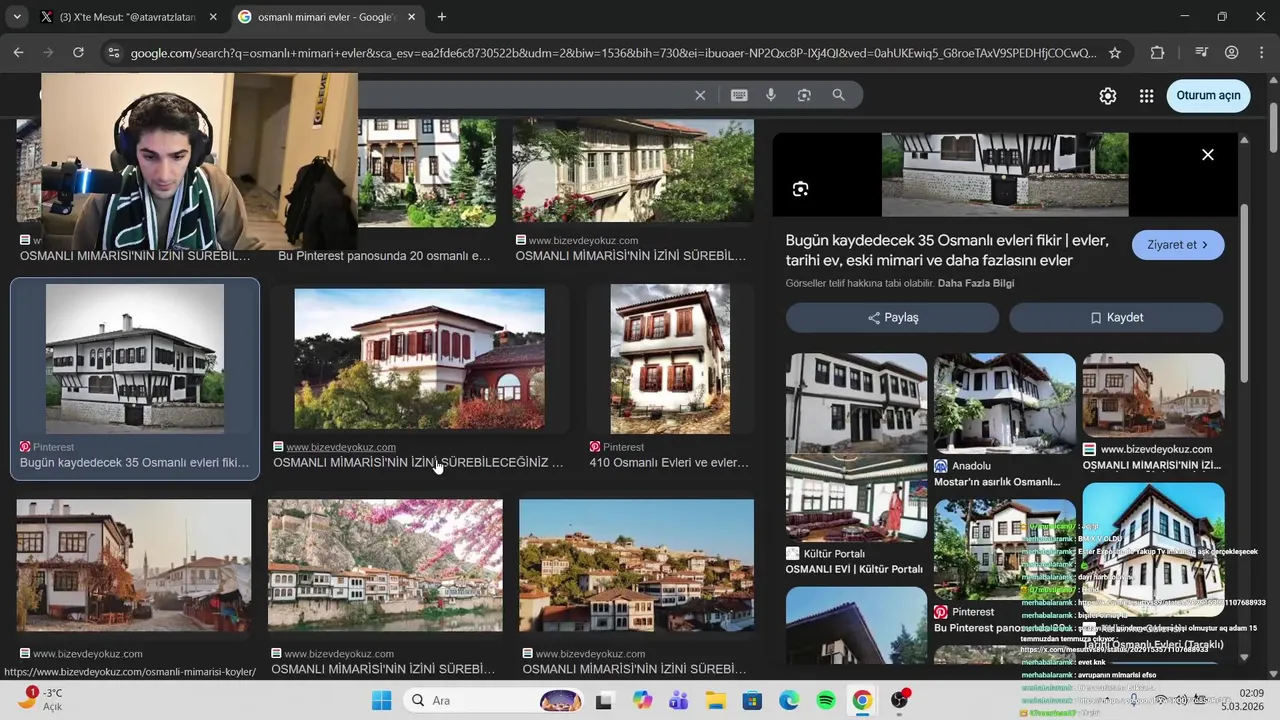The width and height of the screenshot is (1280, 720).
Task: Open the www.bizevdeyokuz.com link under red-shuttered house
Action: pyautogui.click(x=341, y=447)
